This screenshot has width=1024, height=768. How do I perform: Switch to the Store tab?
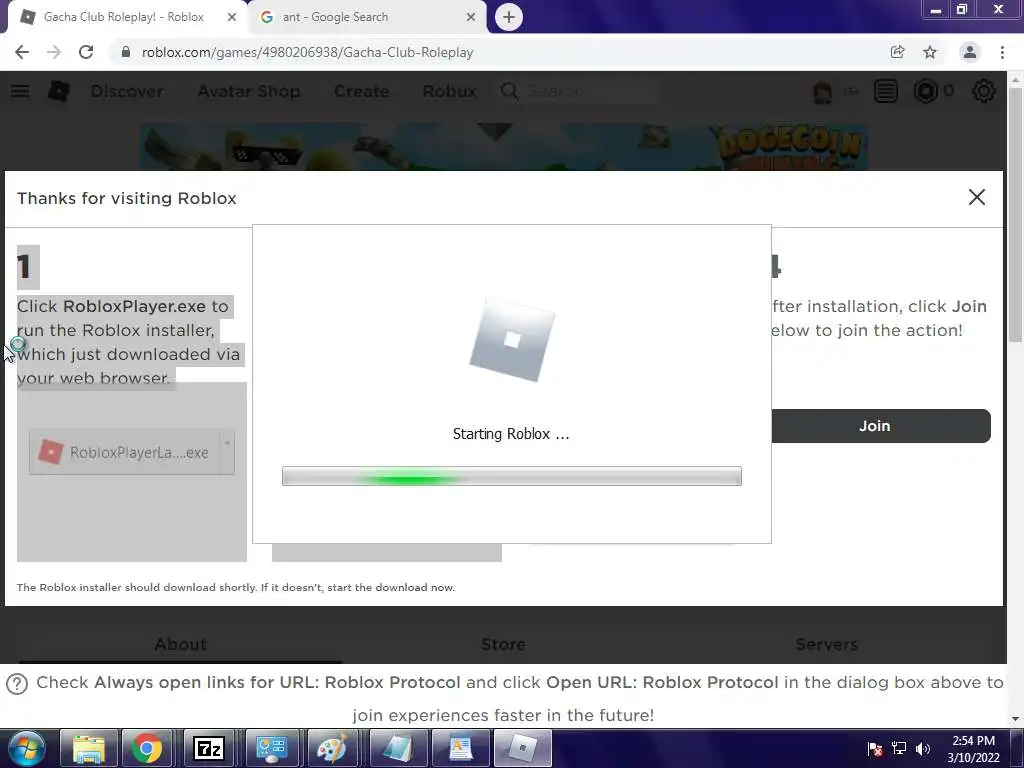(x=504, y=645)
